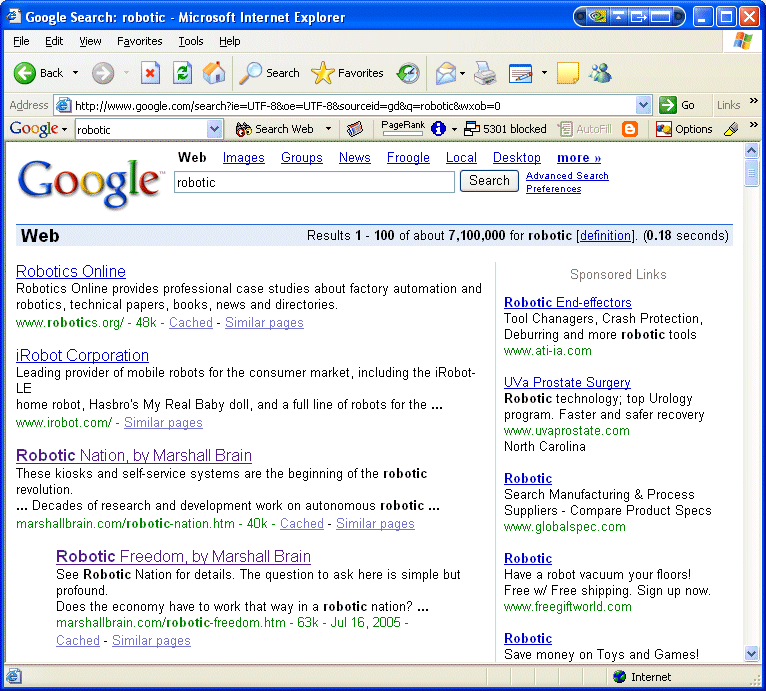Click the Google page Search button
Image resolution: width=766 pixels, height=691 pixels.
pos(489,181)
